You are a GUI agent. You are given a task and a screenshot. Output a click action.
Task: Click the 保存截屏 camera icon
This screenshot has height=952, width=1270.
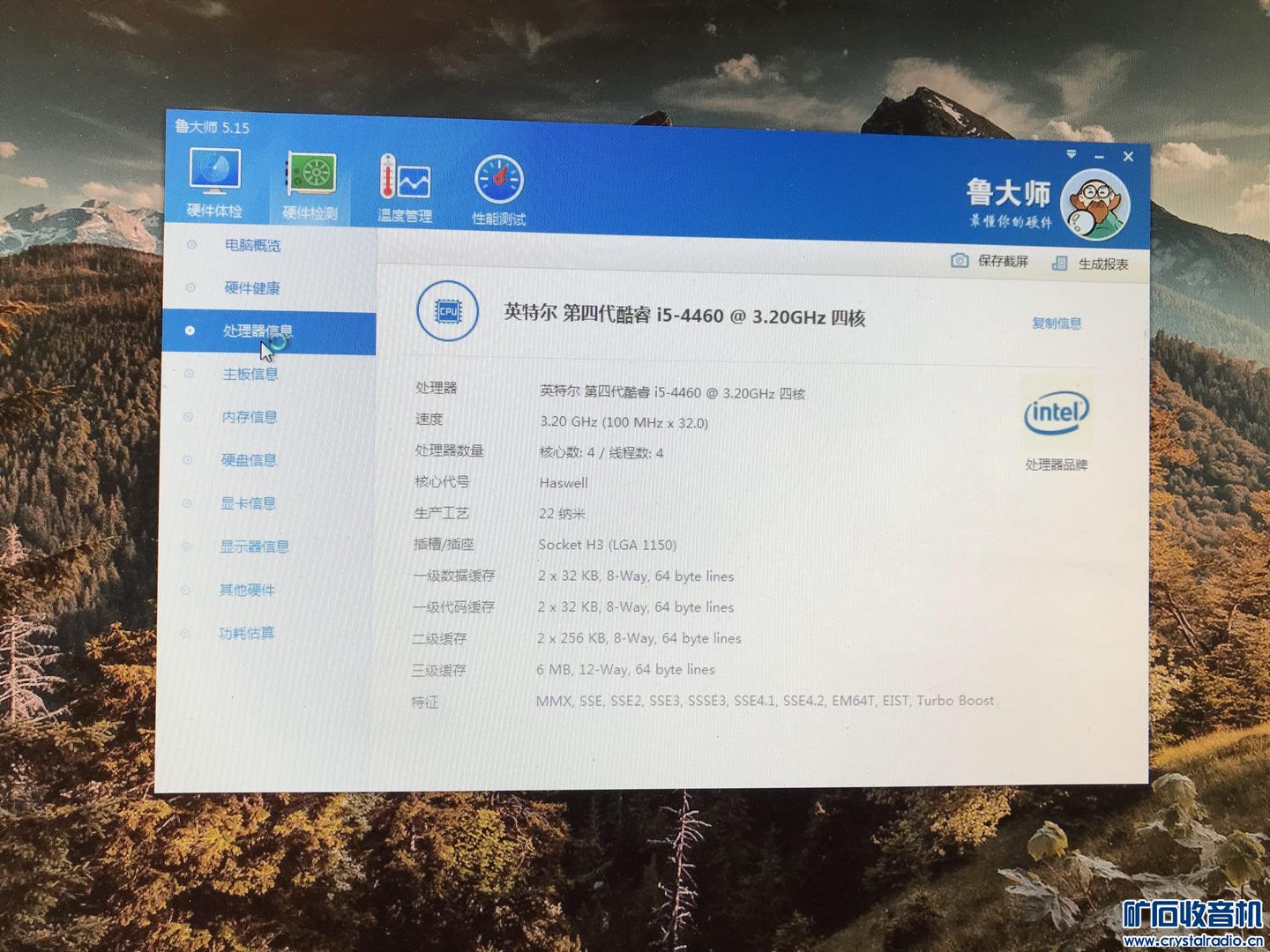click(x=960, y=260)
